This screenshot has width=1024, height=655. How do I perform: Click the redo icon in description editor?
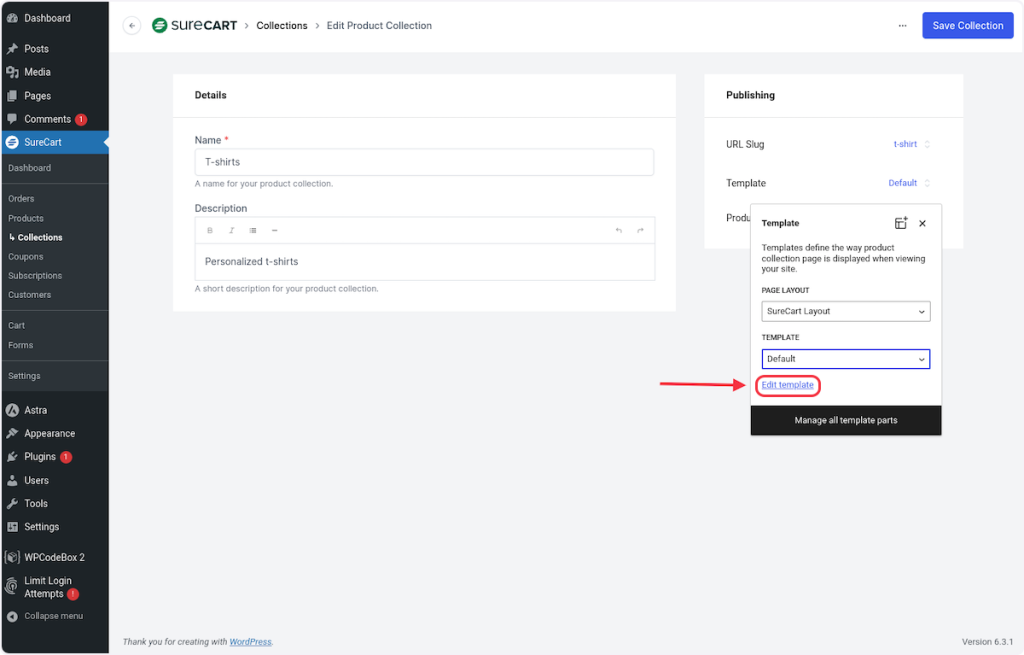pyautogui.click(x=640, y=231)
